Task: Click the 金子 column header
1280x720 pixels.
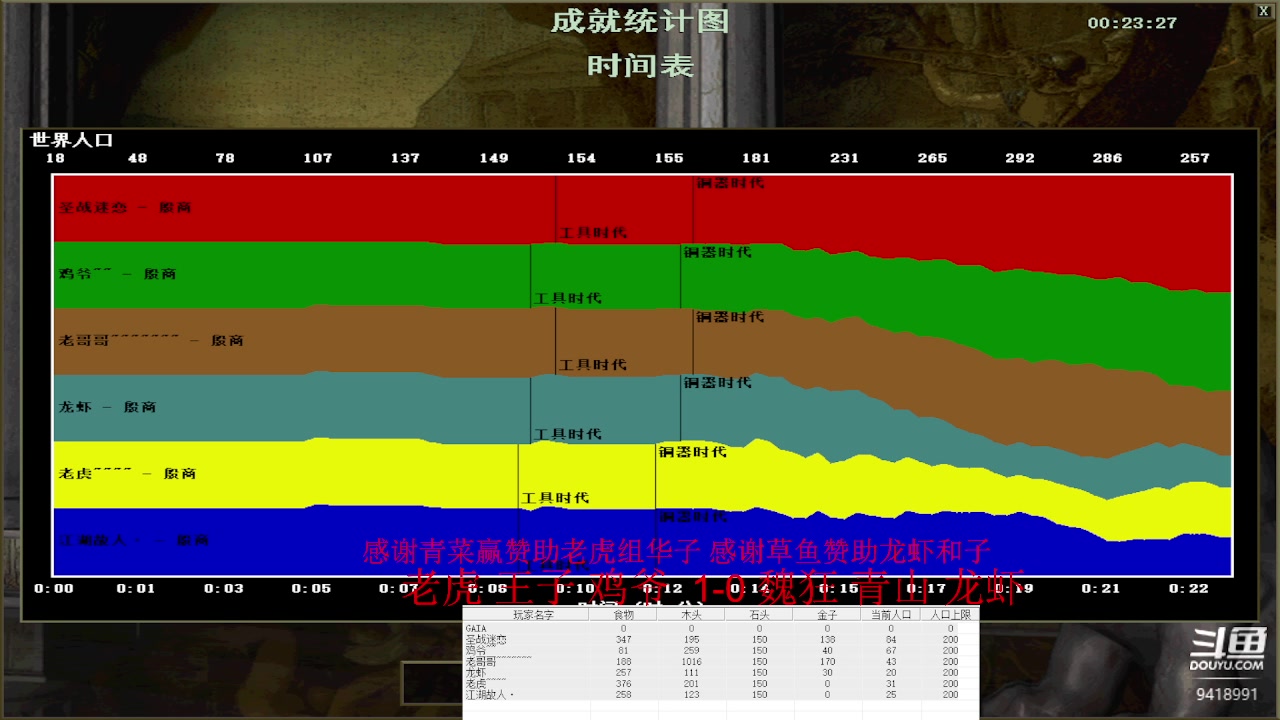Action: [827, 615]
